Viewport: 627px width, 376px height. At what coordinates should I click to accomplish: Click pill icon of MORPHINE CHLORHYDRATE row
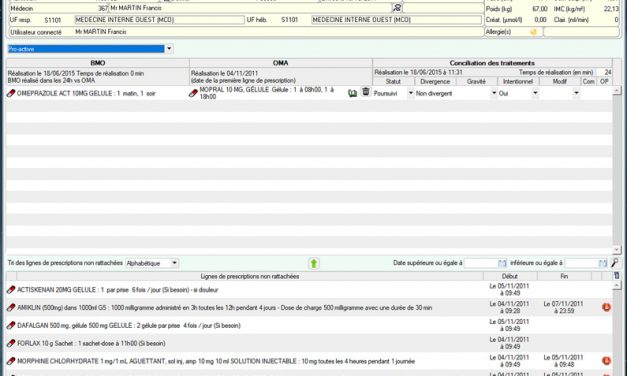pos(11,361)
